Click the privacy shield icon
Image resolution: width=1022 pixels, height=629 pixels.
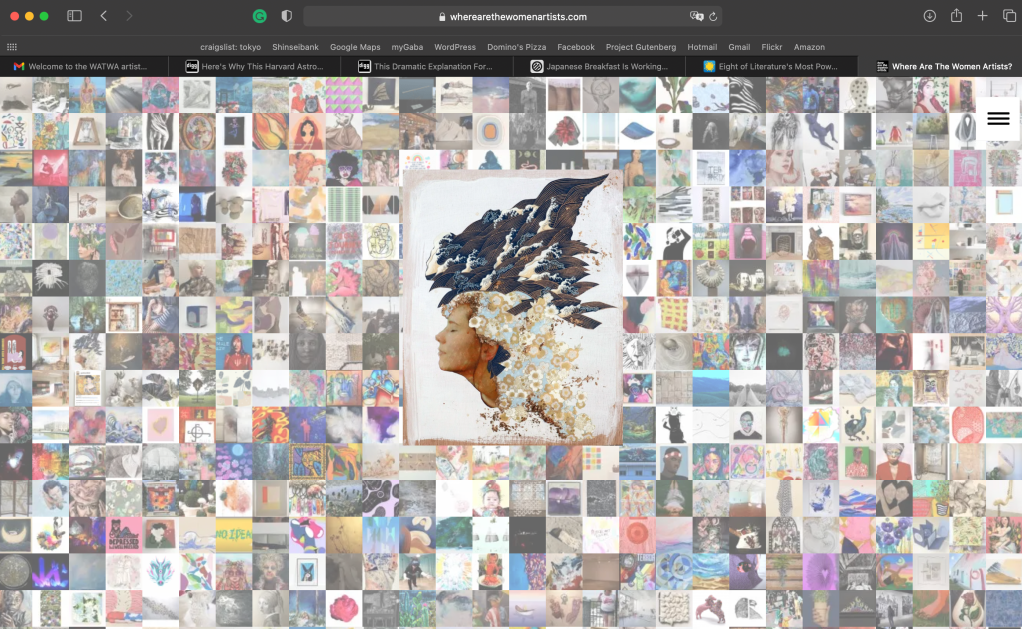coord(287,16)
